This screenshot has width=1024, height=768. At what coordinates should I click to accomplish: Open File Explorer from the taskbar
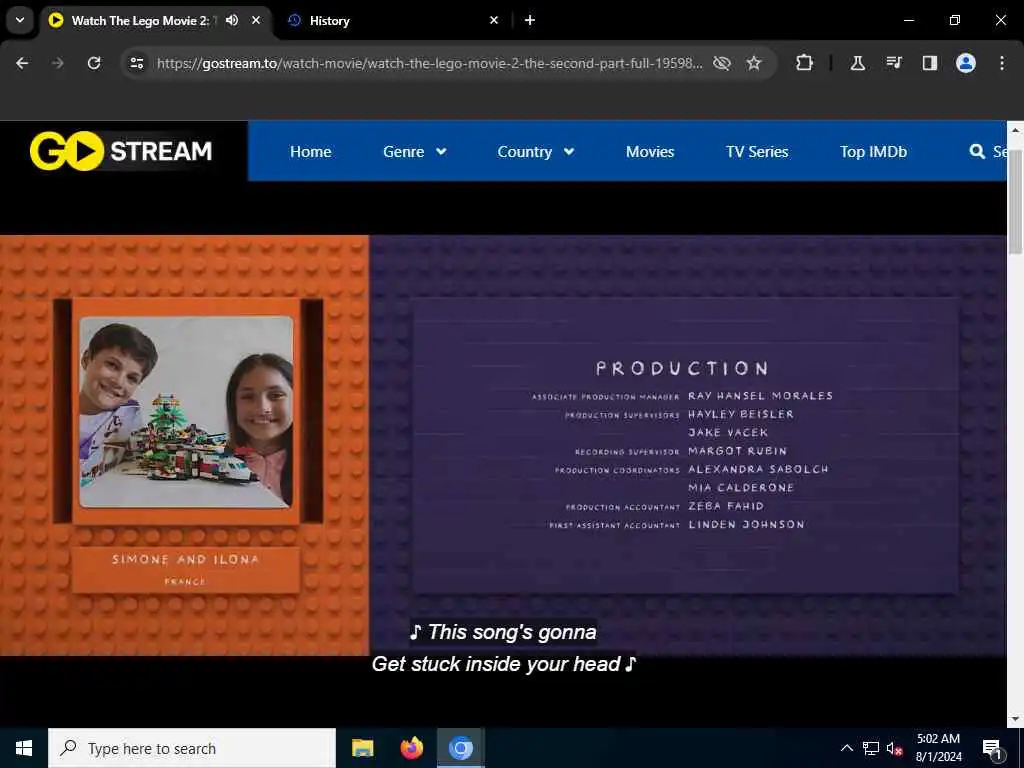point(362,748)
